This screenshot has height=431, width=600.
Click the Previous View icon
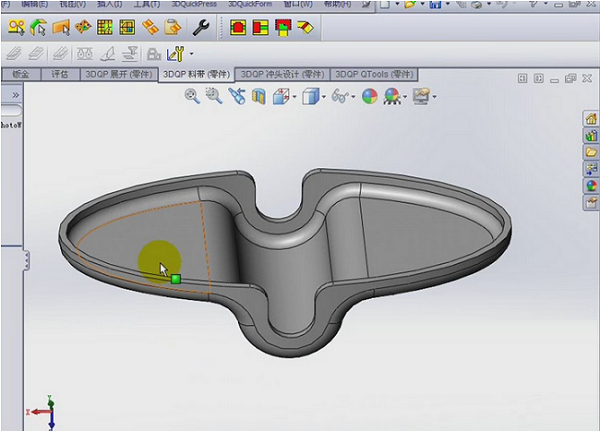pyautogui.click(x=237, y=96)
